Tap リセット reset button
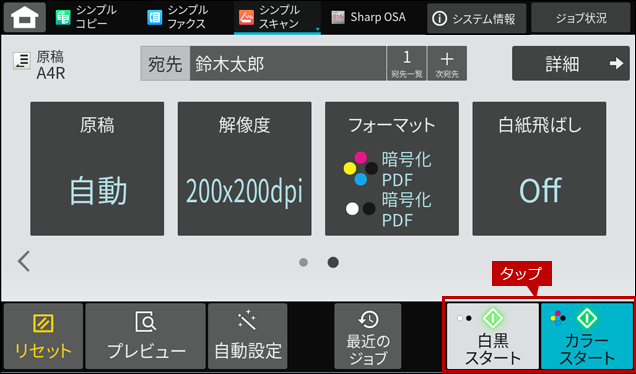Screen dimensions: 636x374 coord(43,336)
